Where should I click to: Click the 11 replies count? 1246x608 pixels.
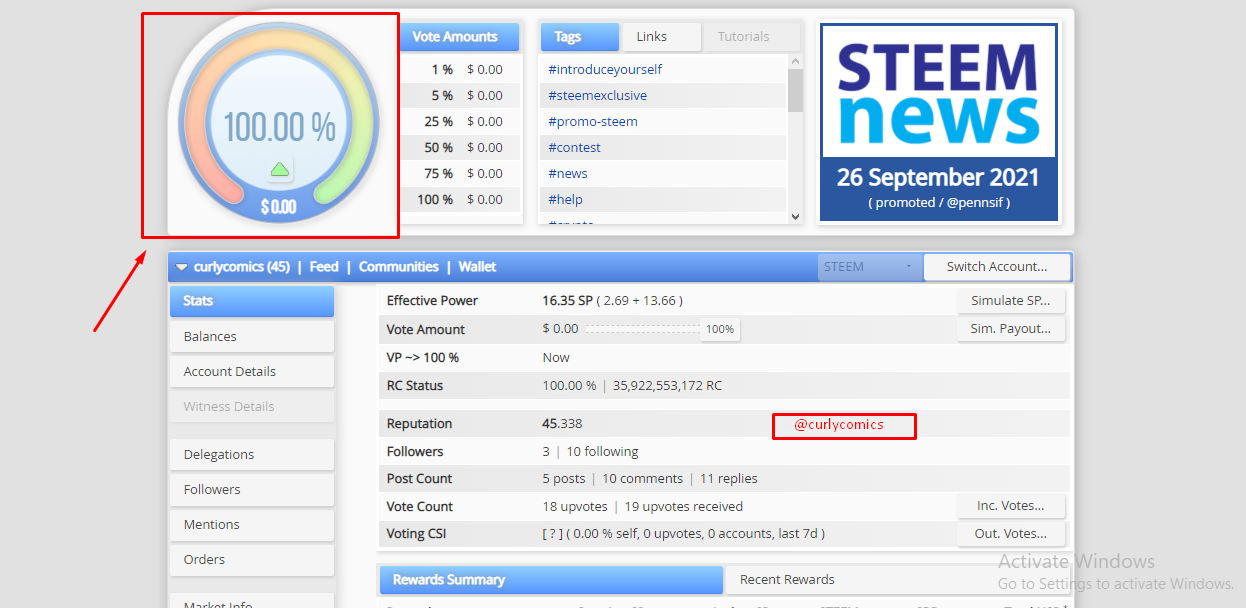729,479
